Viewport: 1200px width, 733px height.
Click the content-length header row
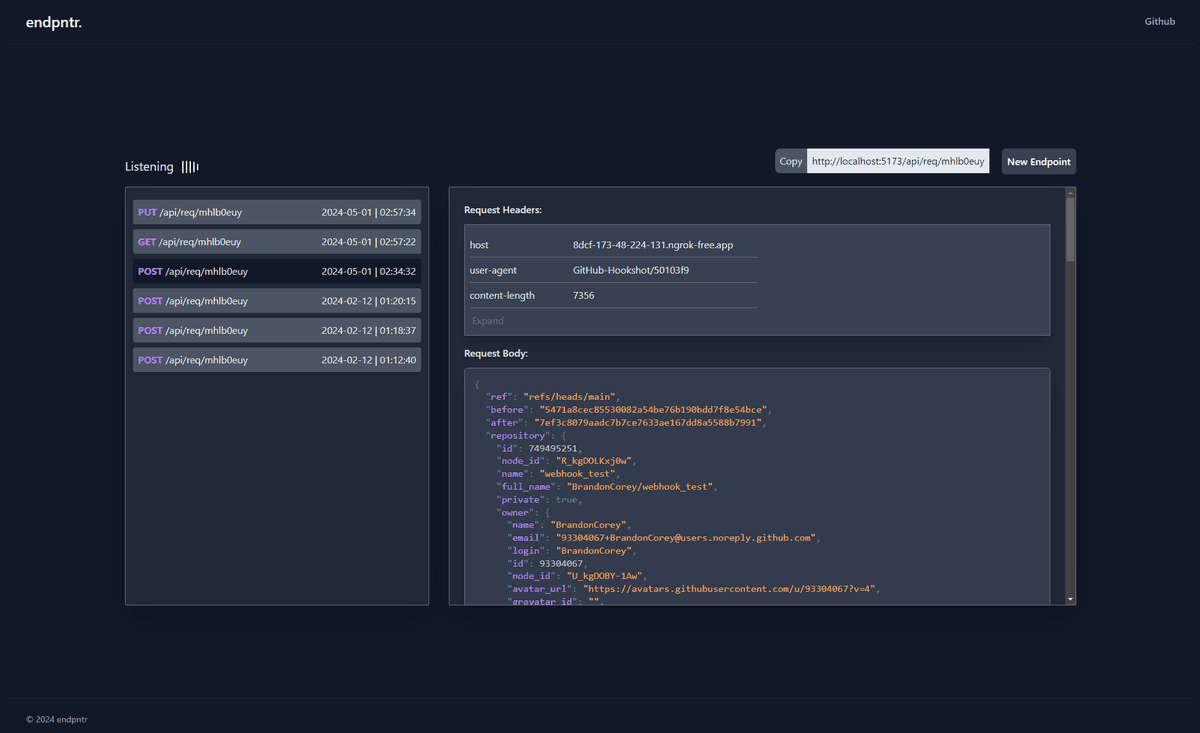pyautogui.click(x=612, y=296)
